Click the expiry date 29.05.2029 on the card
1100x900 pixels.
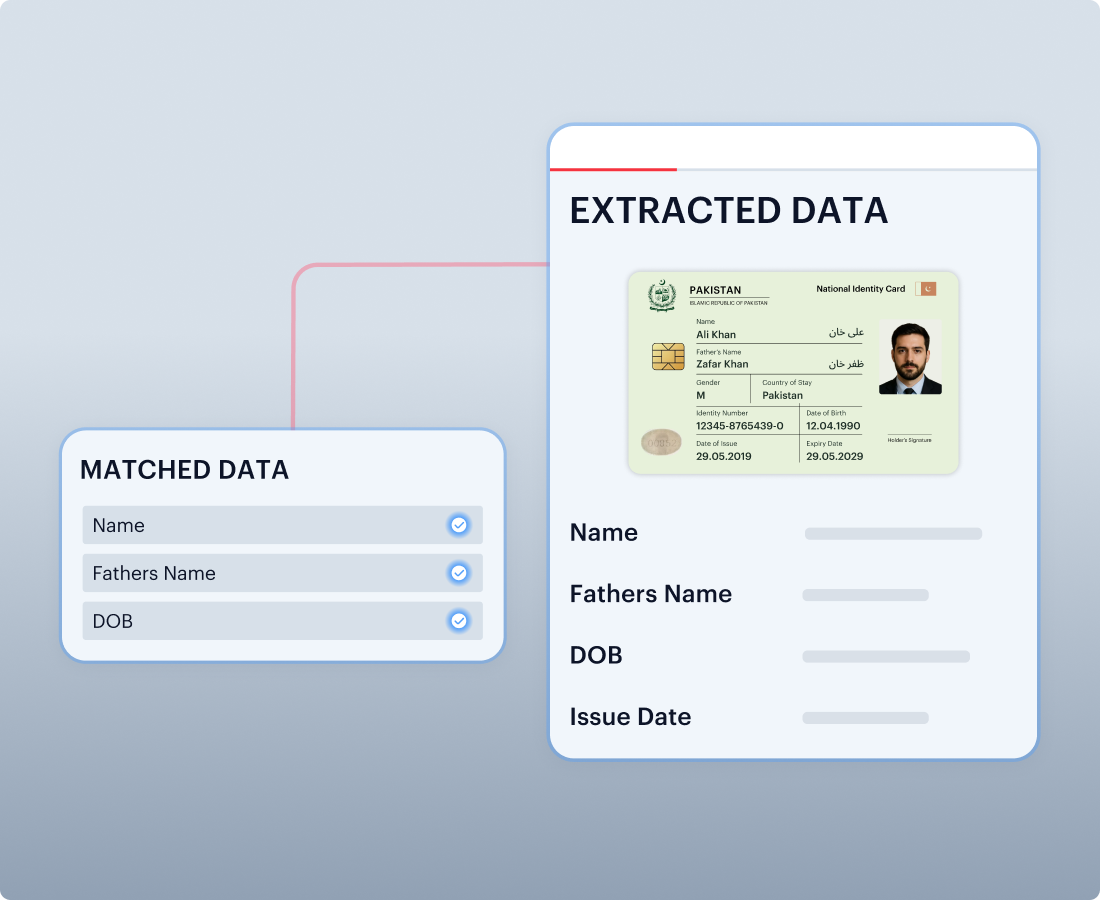(x=834, y=456)
